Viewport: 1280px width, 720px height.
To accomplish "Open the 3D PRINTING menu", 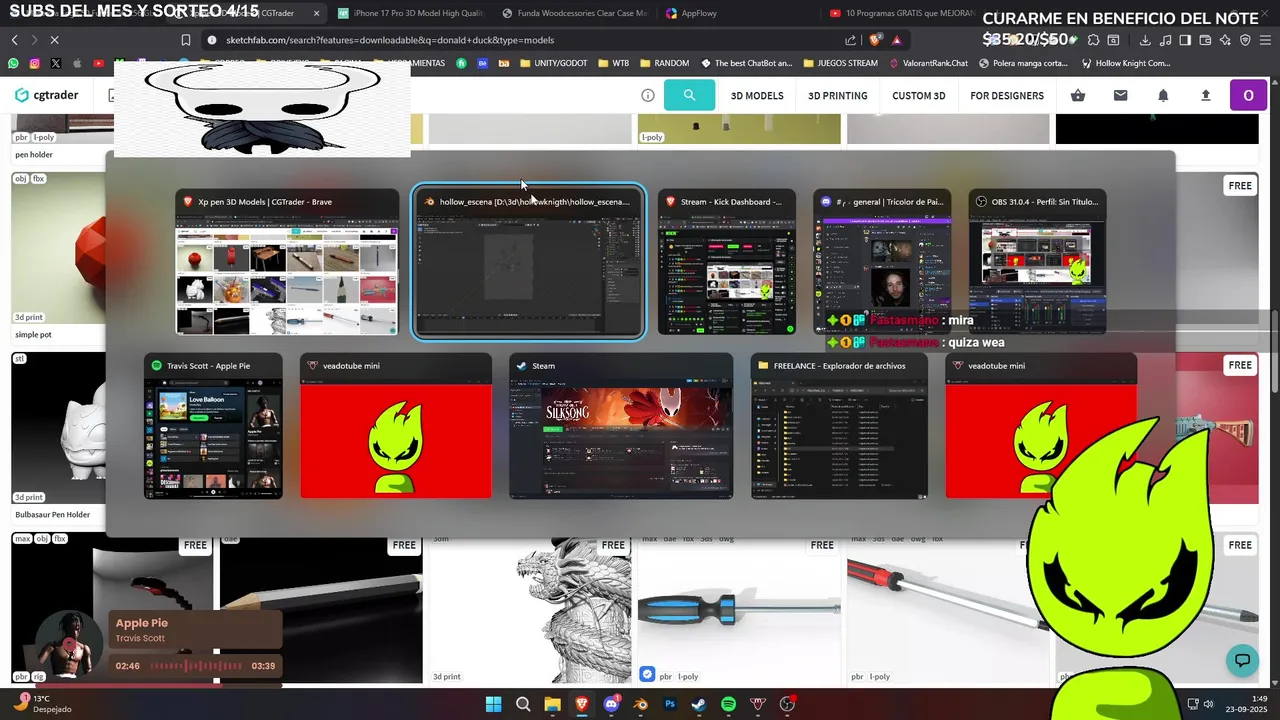I will point(838,96).
